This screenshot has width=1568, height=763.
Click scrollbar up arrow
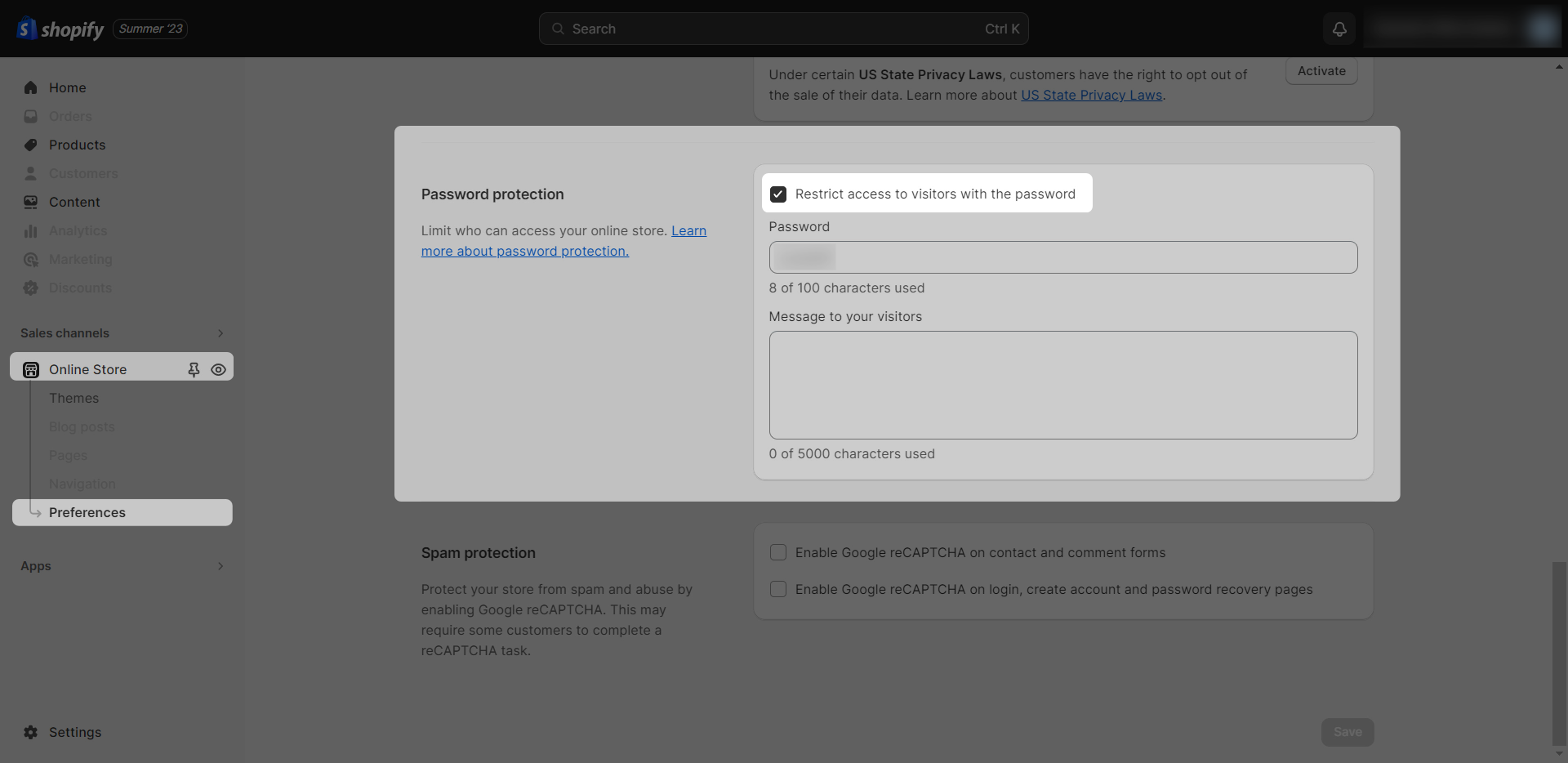(1560, 67)
